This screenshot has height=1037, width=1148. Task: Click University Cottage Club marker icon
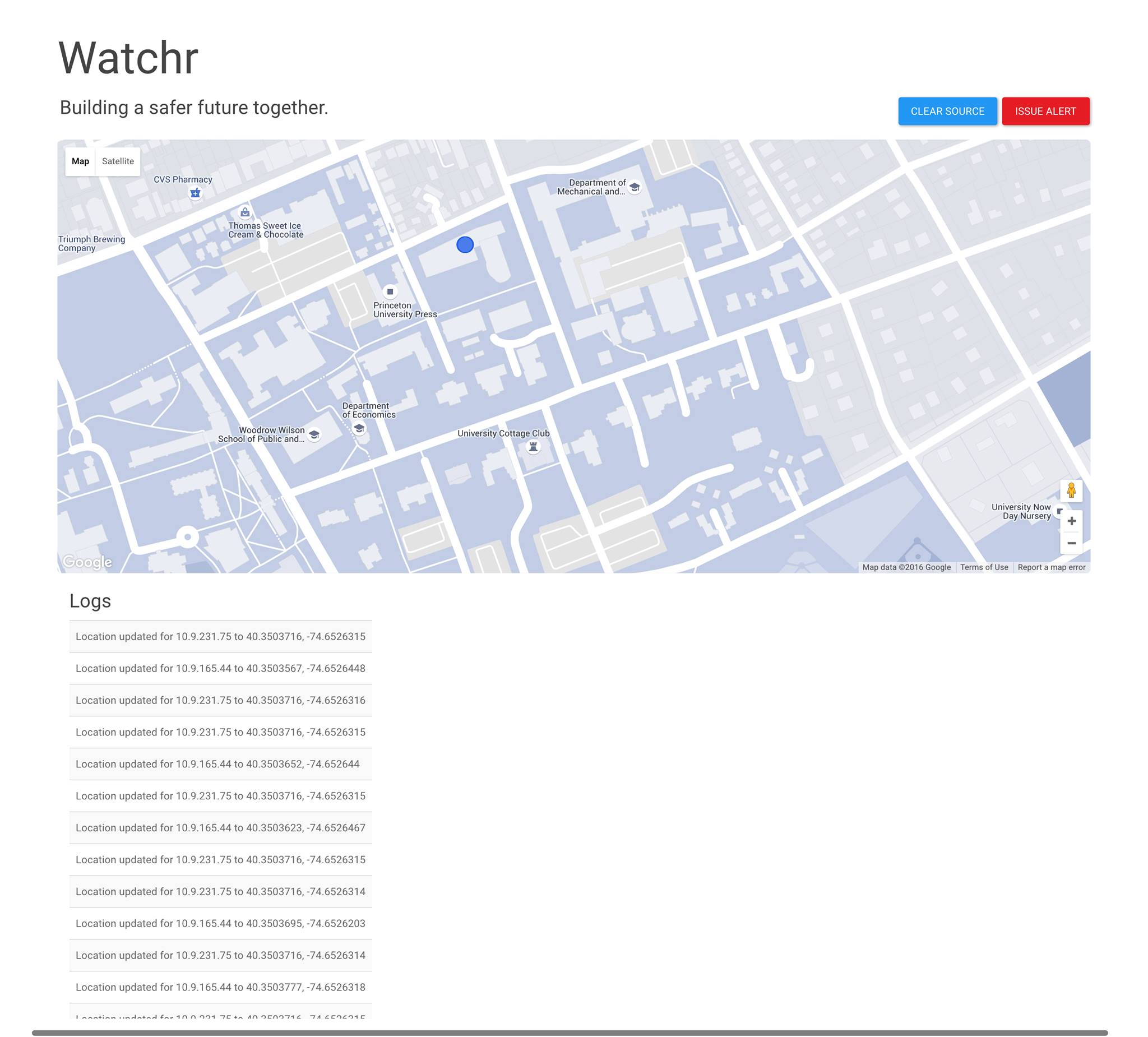pyautogui.click(x=533, y=446)
